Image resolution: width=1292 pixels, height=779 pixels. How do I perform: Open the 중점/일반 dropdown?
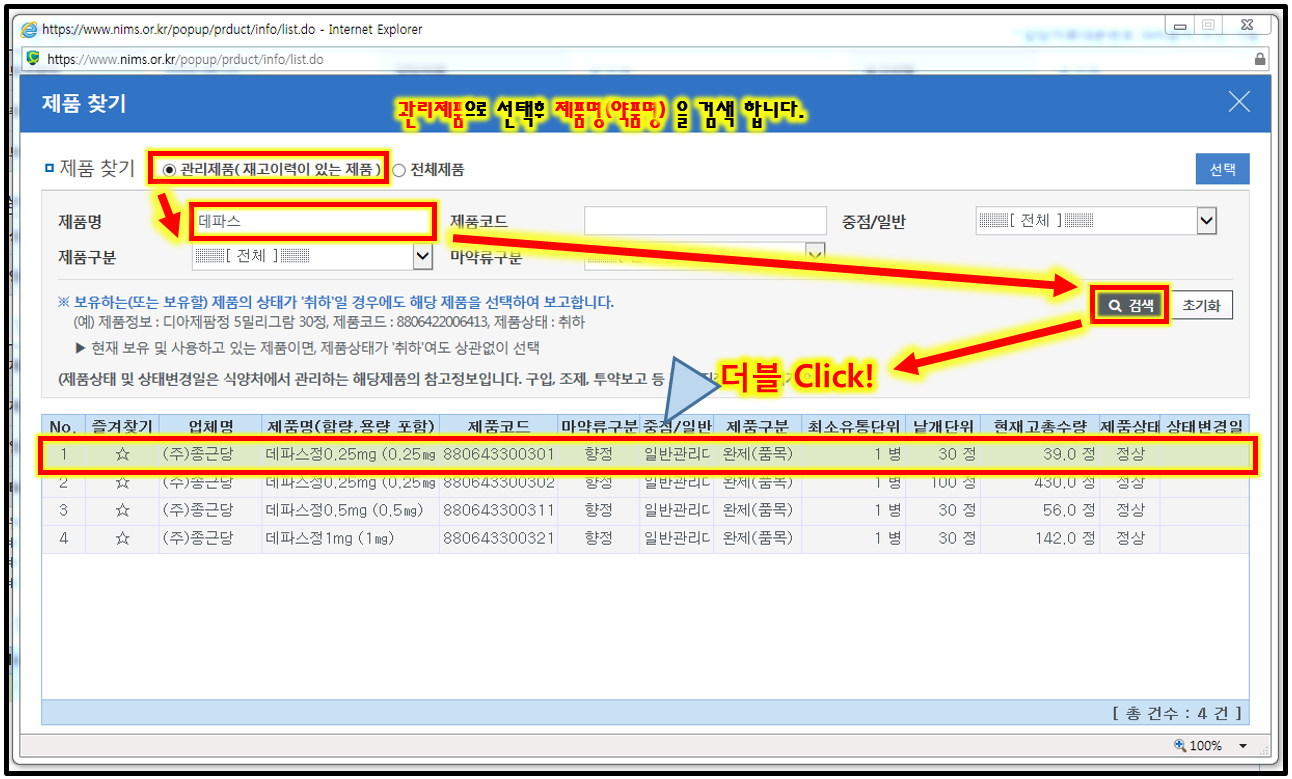[x=1206, y=221]
